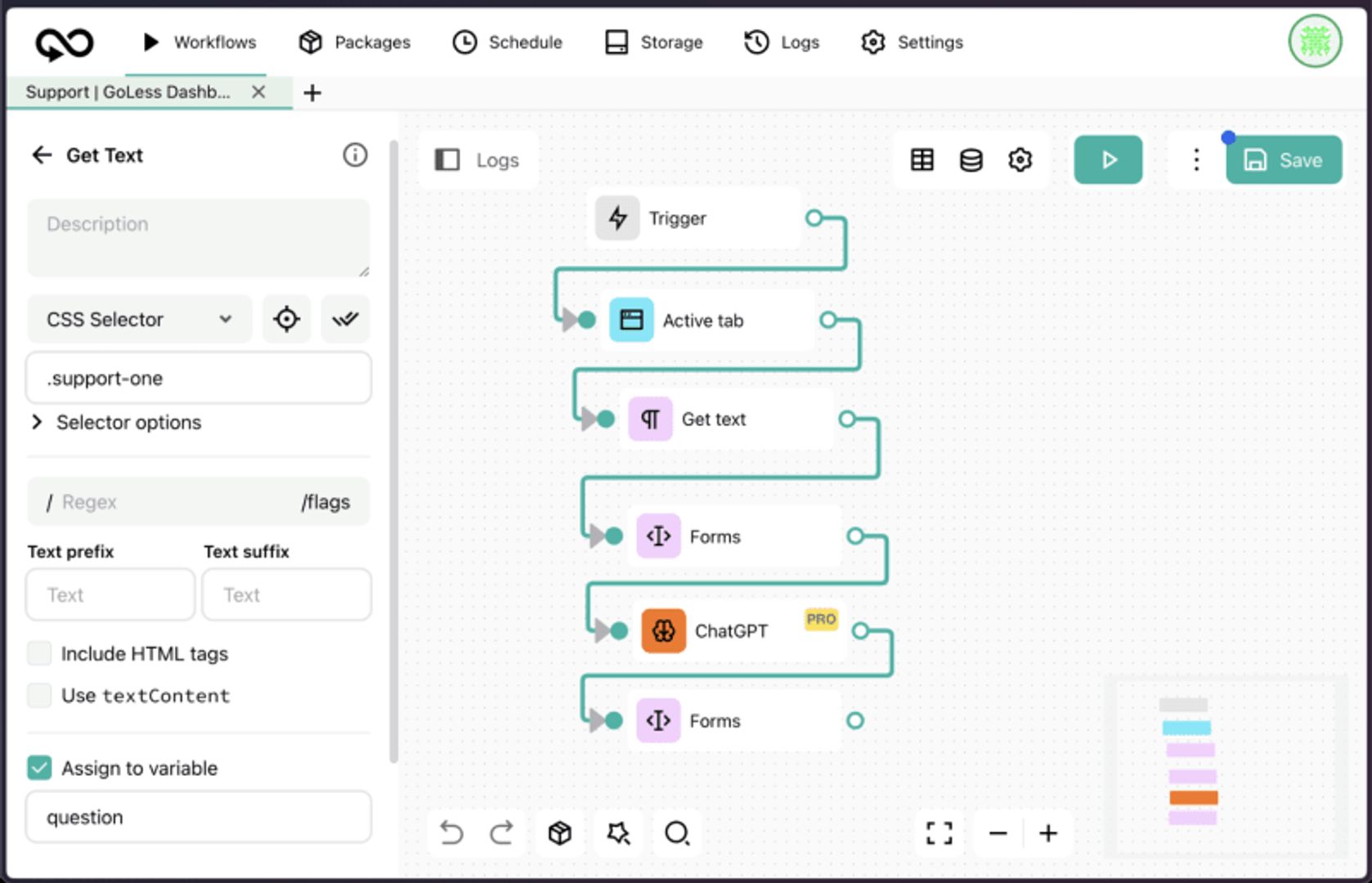Open the workflow storage database icon

coord(971,160)
